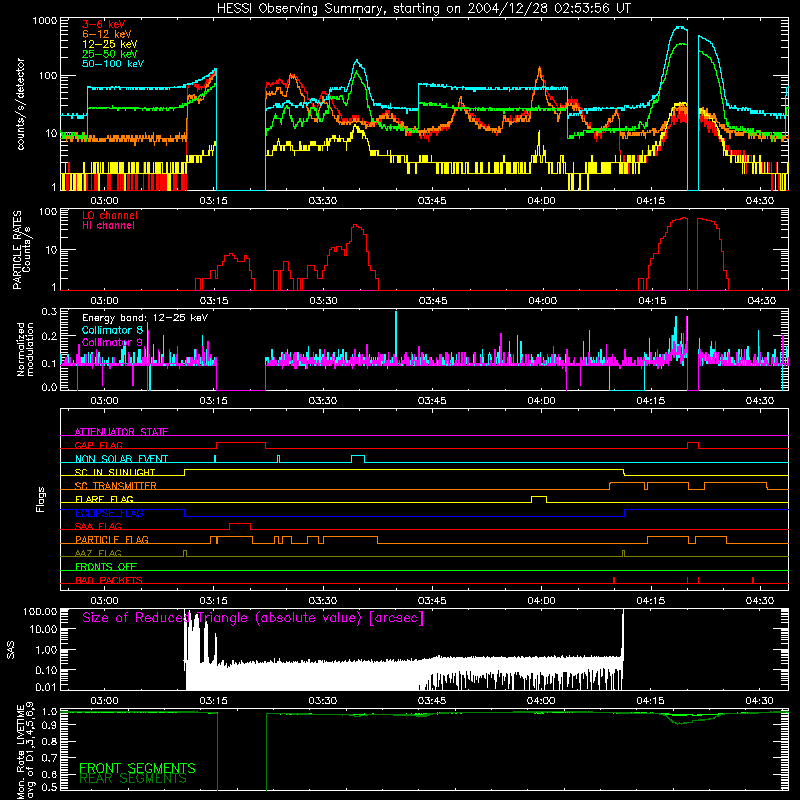Click the ECLIPSE FLAG label
This screenshot has width=800, height=800.
(x=109, y=513)
